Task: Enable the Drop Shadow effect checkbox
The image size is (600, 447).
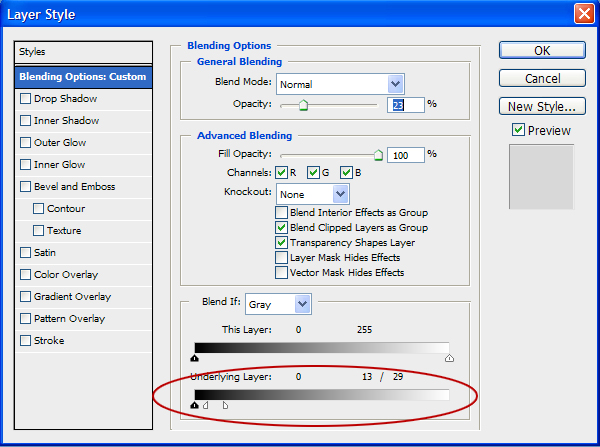Action: click(x=26, y=99)
